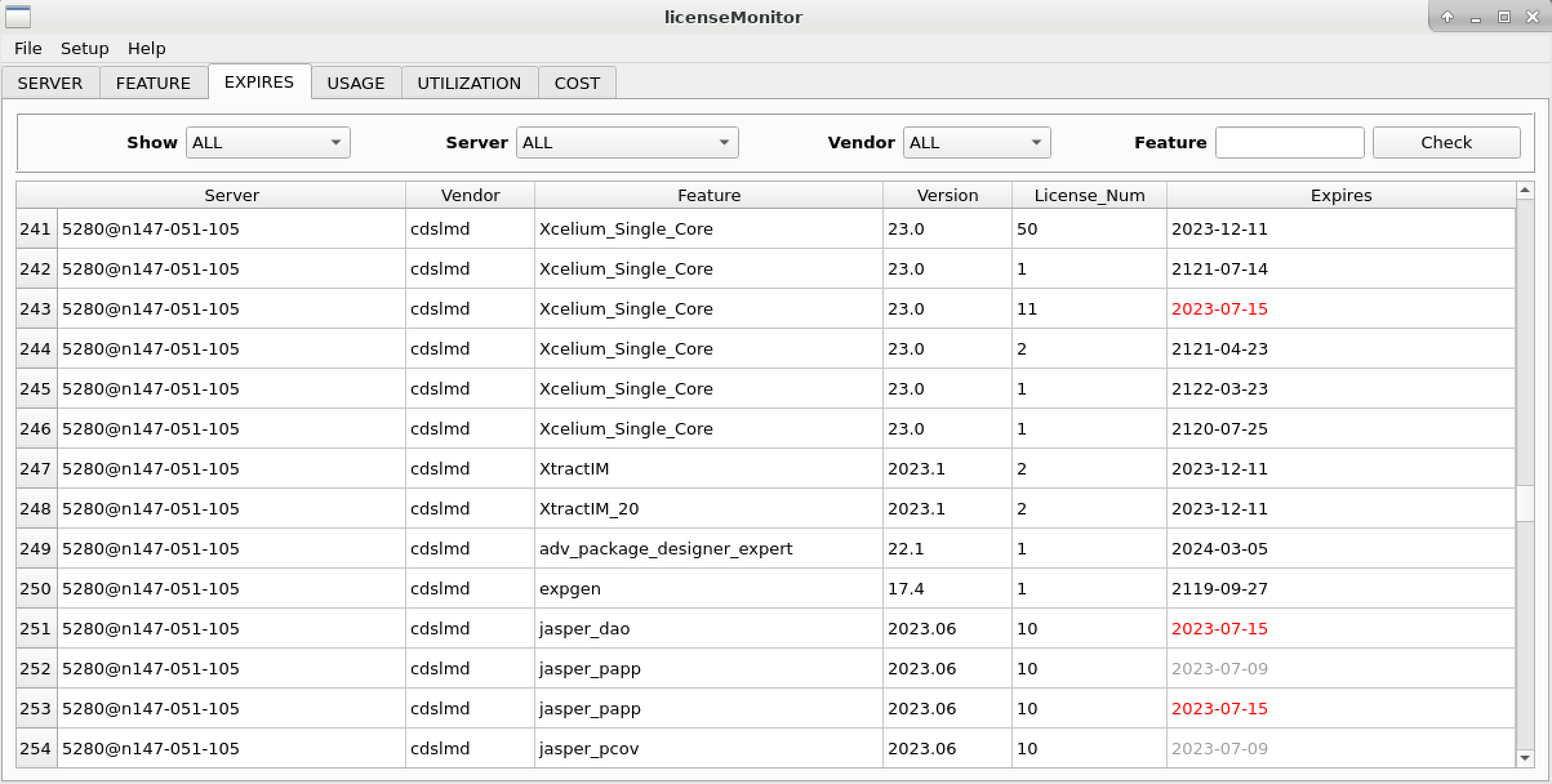Maximize the licenseMonitor window
The image size is (1552, 784).
pos(1504,17)
